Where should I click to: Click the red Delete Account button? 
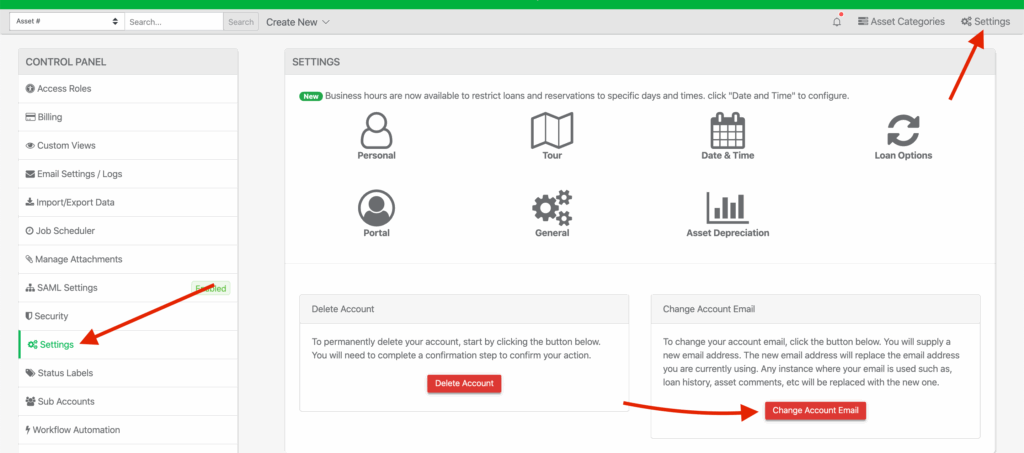(464, 383)
